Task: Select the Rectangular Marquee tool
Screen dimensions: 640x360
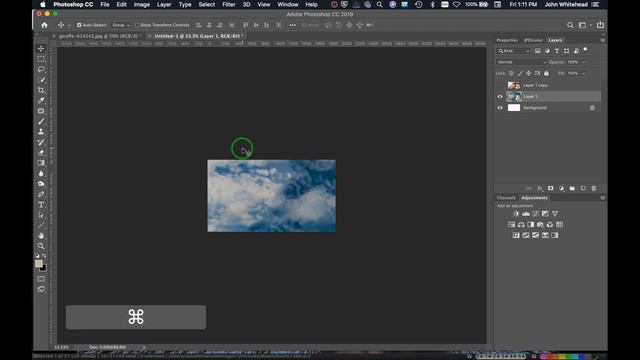Action: pos(41,59)
